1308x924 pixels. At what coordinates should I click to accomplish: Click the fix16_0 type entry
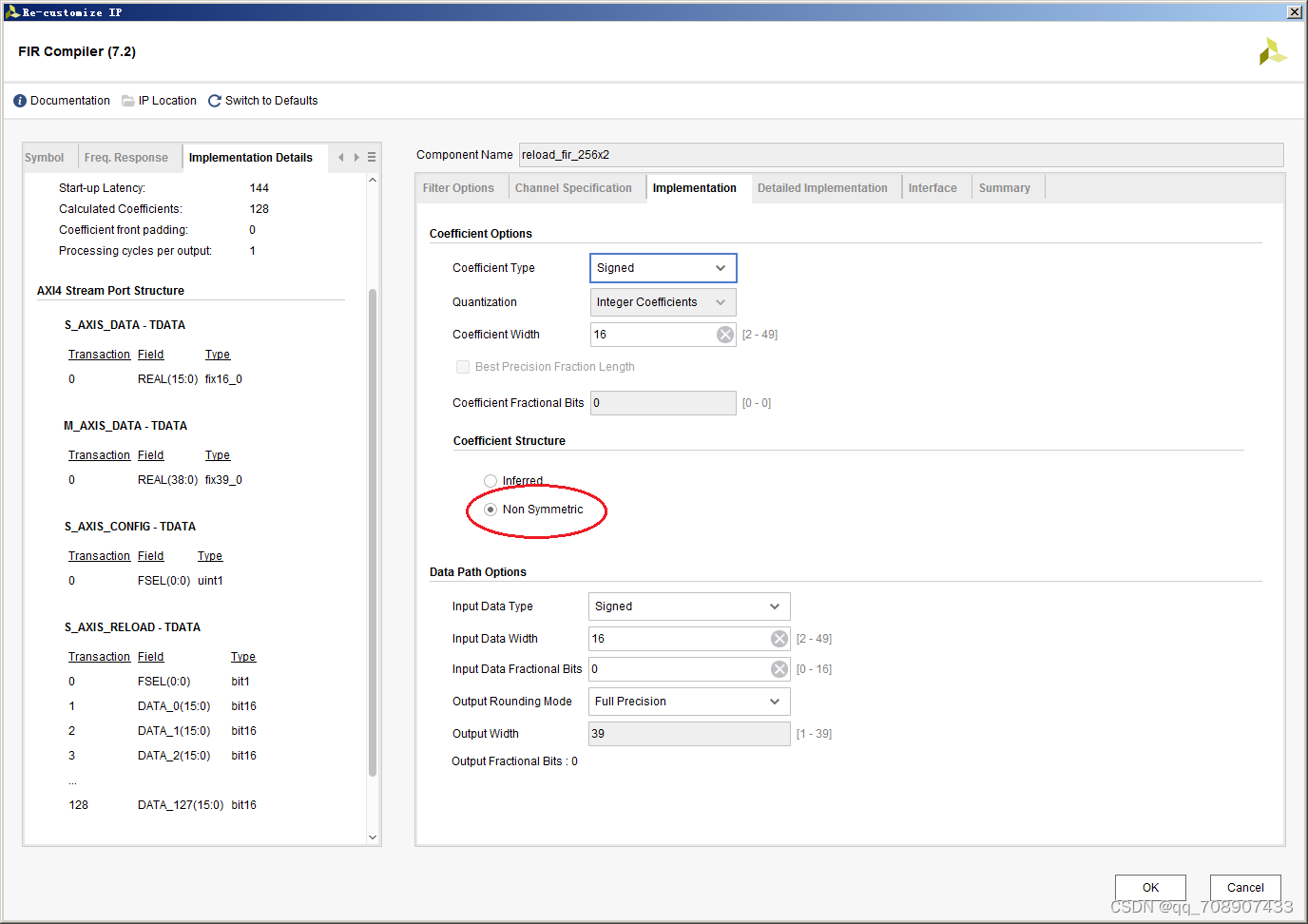point(223,379)
